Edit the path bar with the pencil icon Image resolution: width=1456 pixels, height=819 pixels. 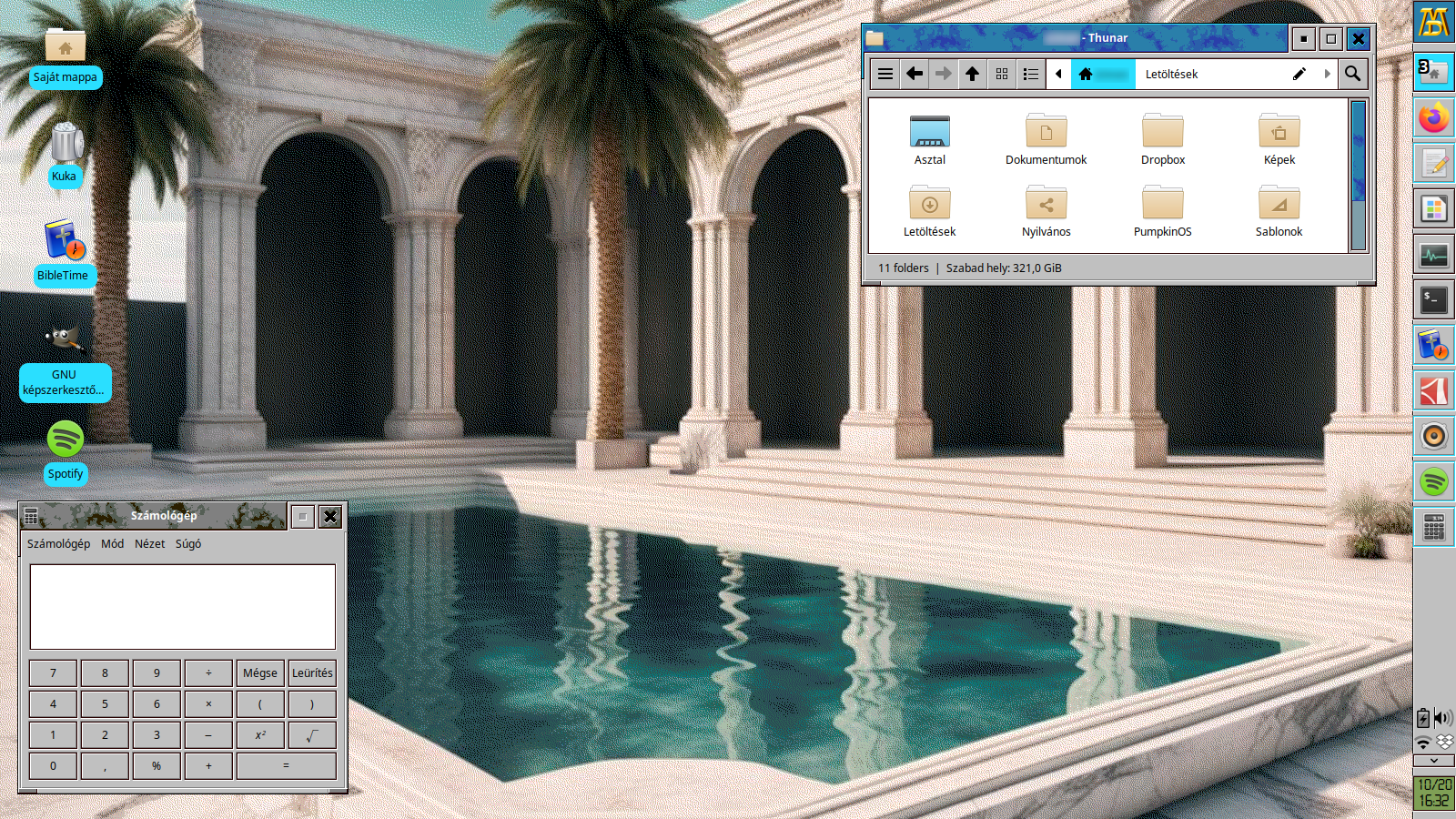[1299, 74]
